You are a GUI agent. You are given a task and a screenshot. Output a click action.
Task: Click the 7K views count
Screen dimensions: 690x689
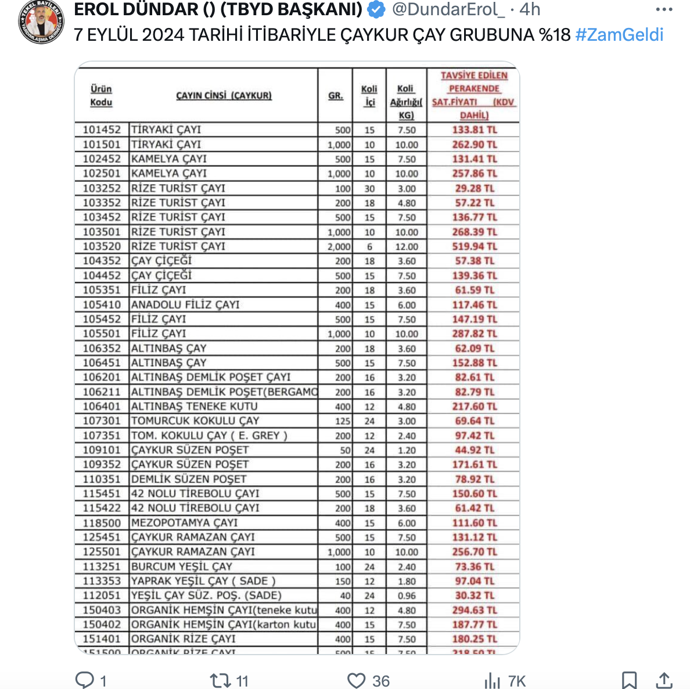point(515,681)
